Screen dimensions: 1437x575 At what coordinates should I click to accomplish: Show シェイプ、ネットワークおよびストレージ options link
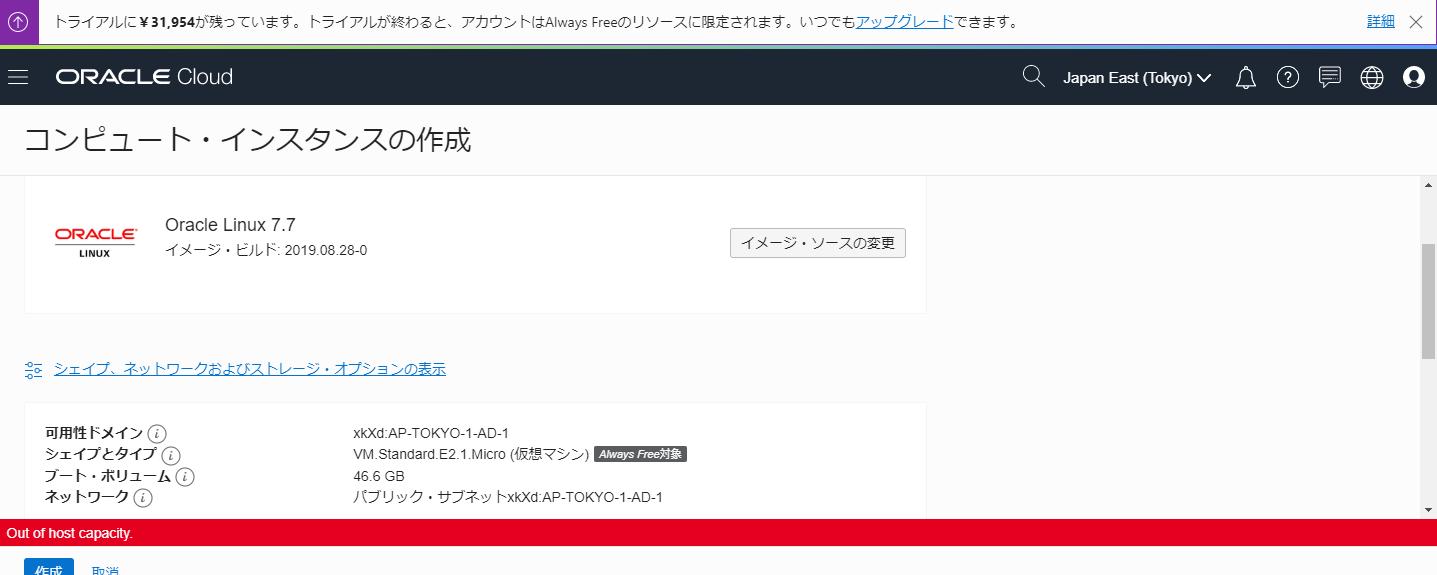click(250, 369)
